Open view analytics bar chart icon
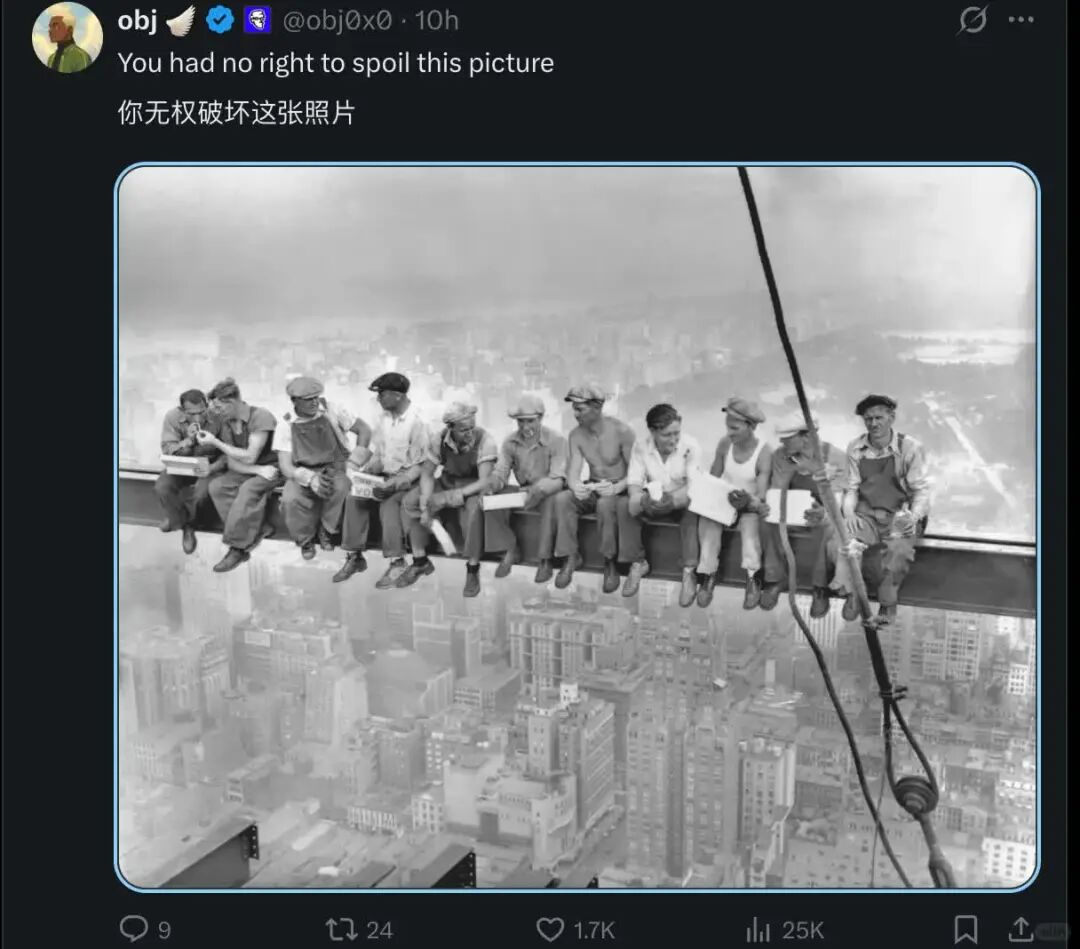1080x949 pixels. click(x=760, y=929)
